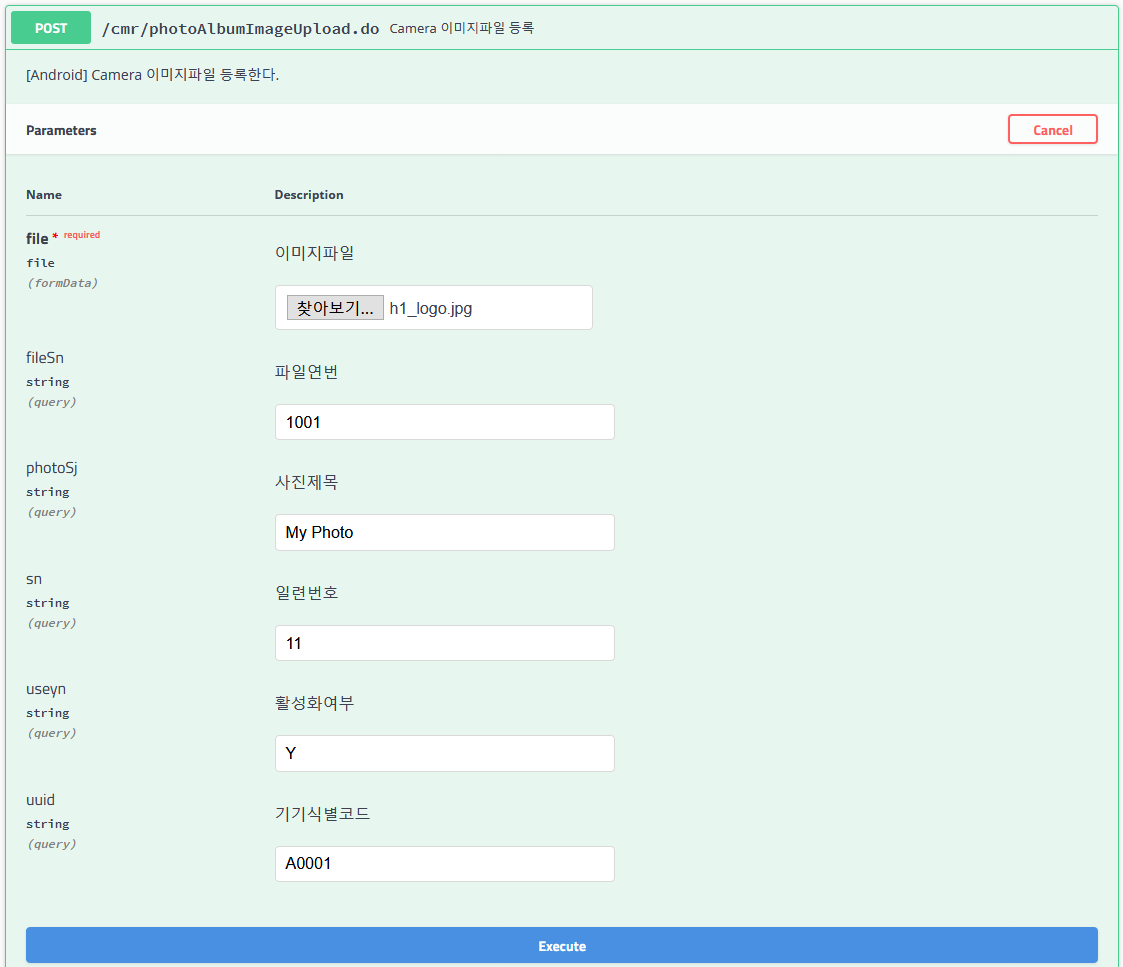Click the Parameters section header

click(61, 130)
